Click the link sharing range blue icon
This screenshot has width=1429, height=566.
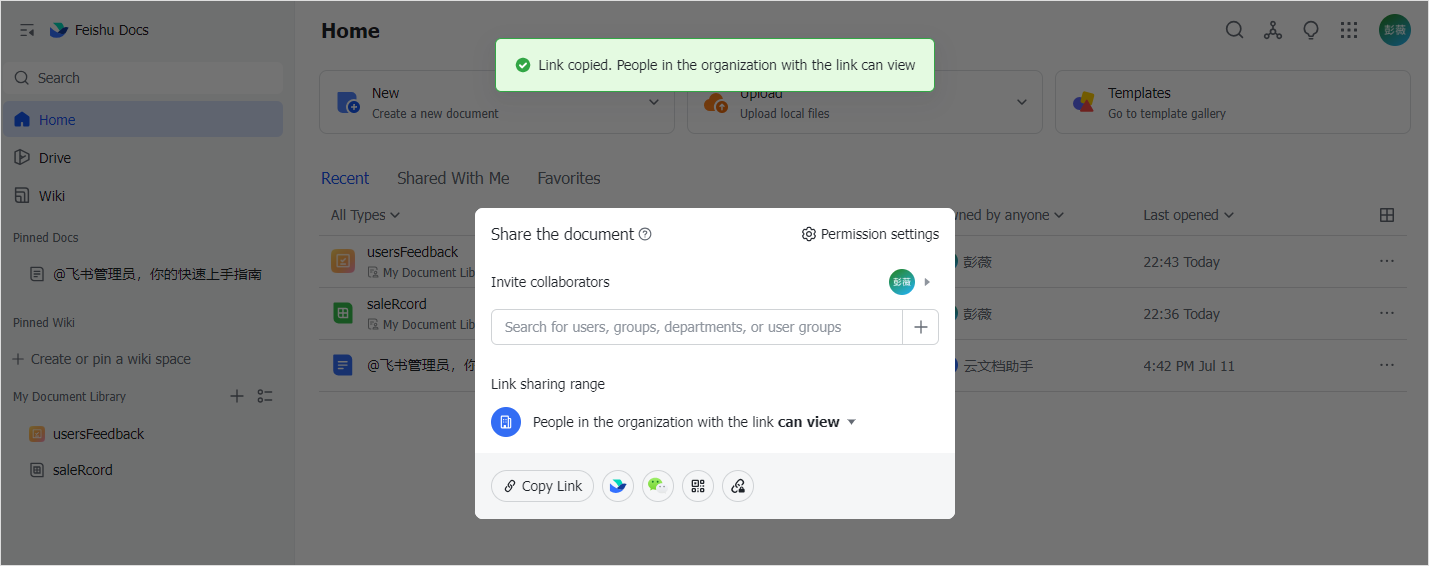pyautogui.click(x=506, y=422)
